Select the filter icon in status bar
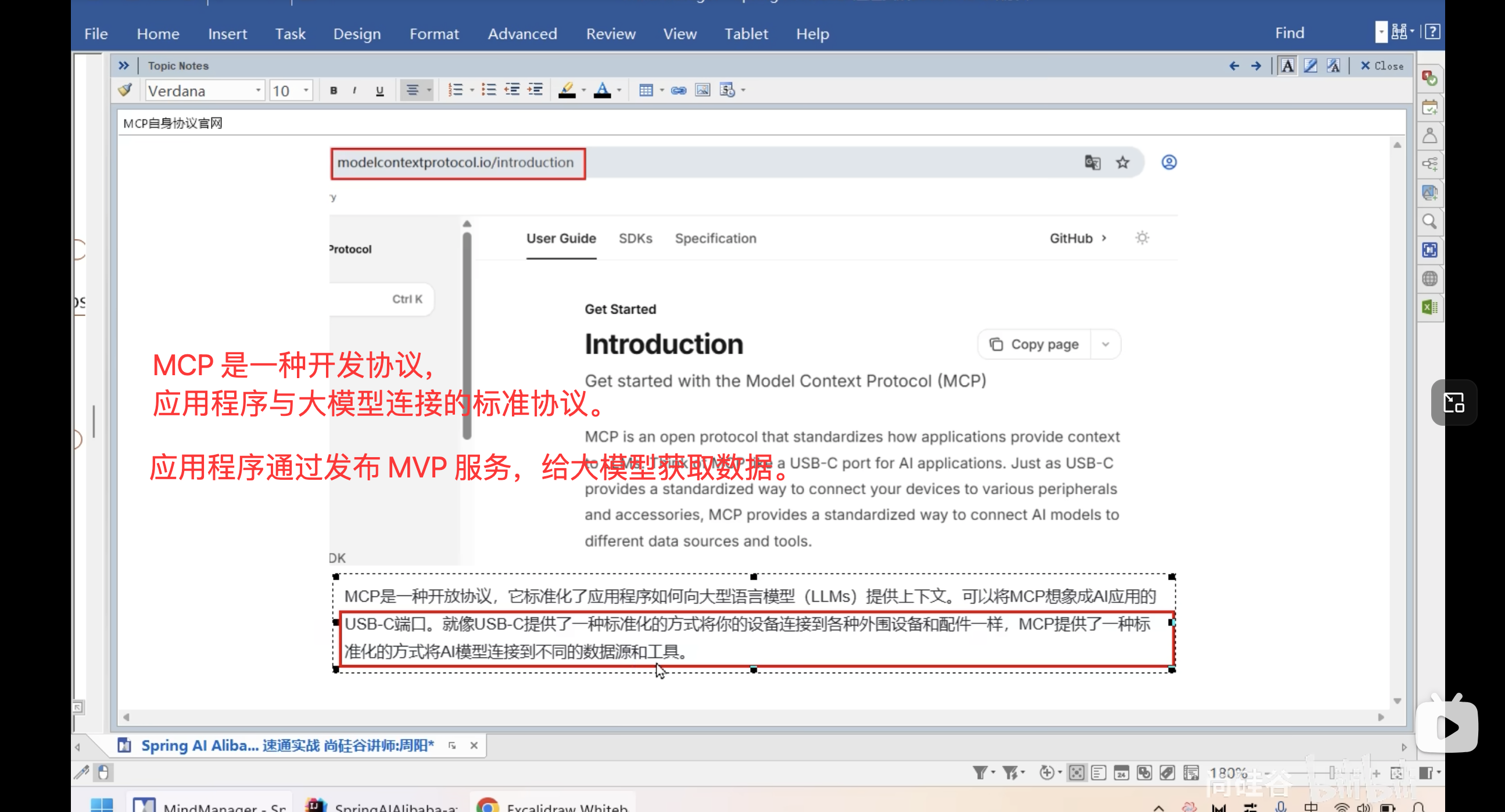The image size is (1505, 812). tap(980, 773)
